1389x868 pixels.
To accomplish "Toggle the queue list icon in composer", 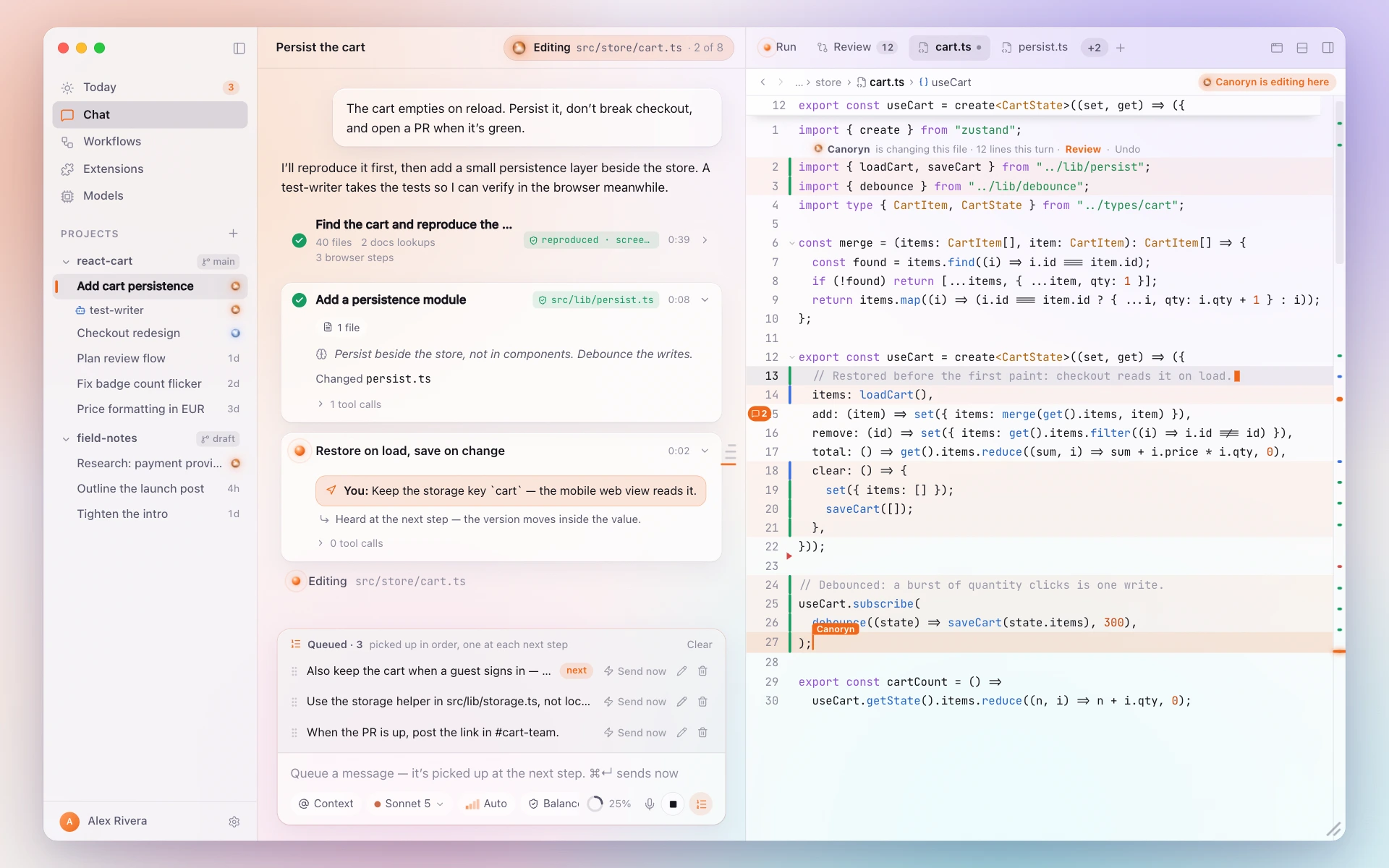I will 701,804.
